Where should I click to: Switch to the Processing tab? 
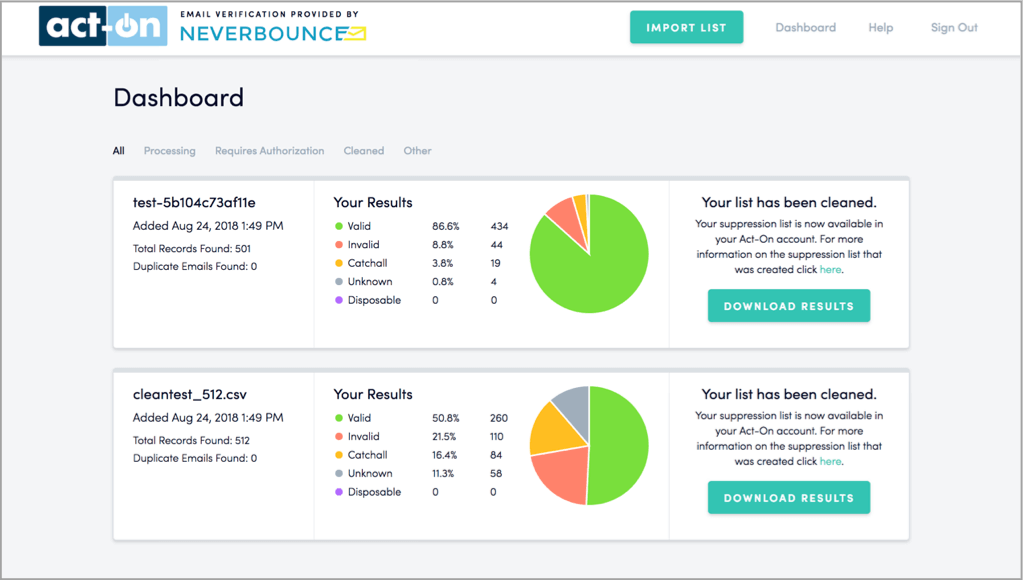tap(169, 151)
